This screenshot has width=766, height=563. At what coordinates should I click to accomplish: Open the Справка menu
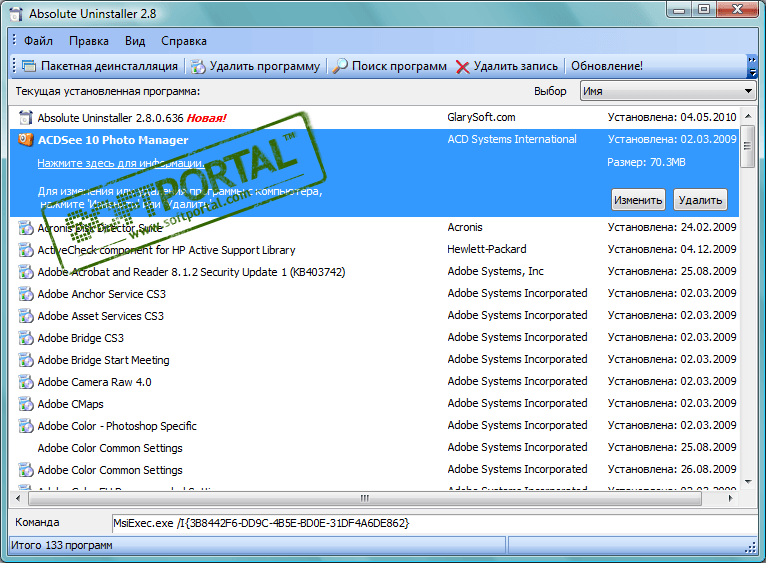click(184, 41)
